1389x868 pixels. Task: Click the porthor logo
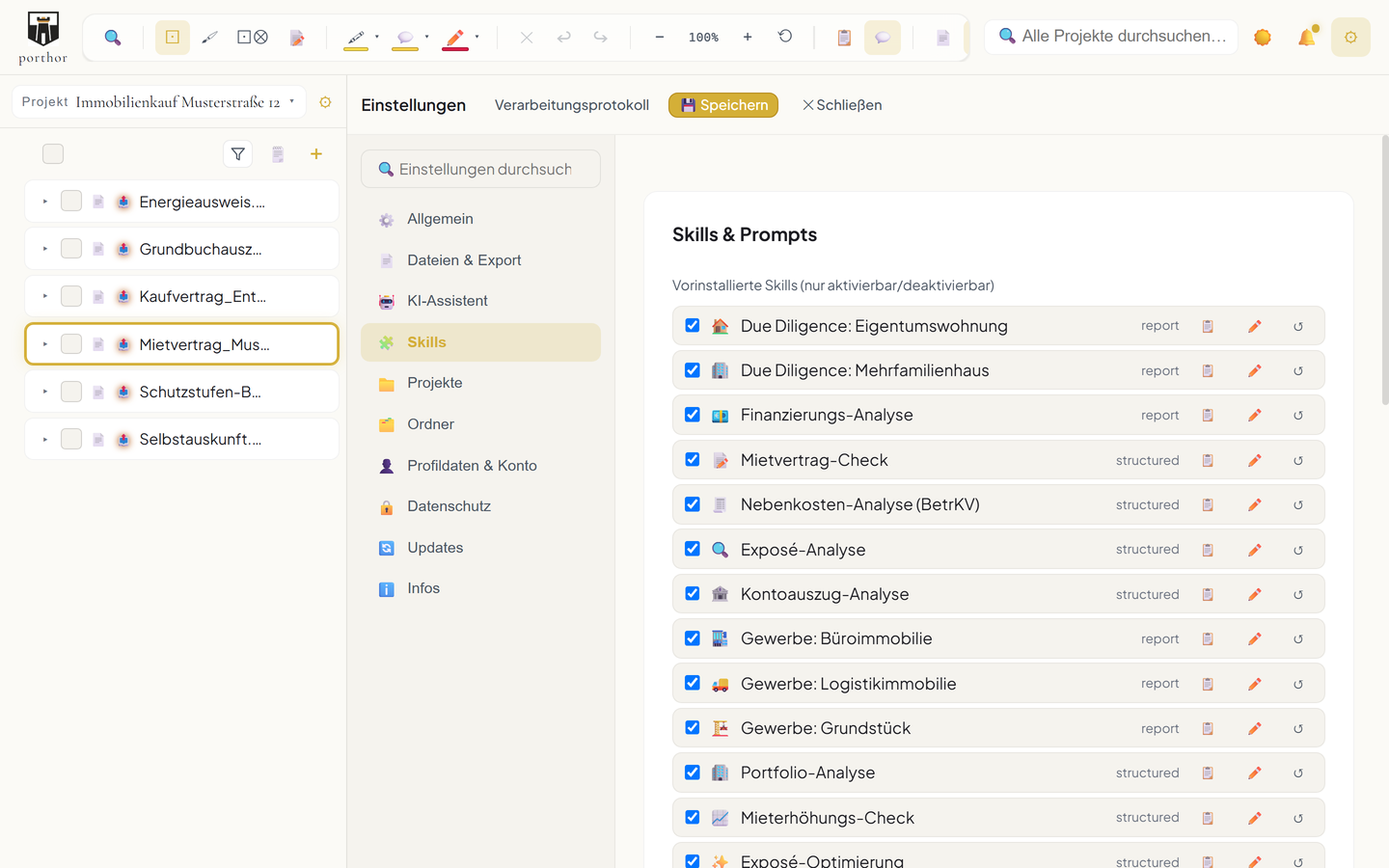coord(42,39)
